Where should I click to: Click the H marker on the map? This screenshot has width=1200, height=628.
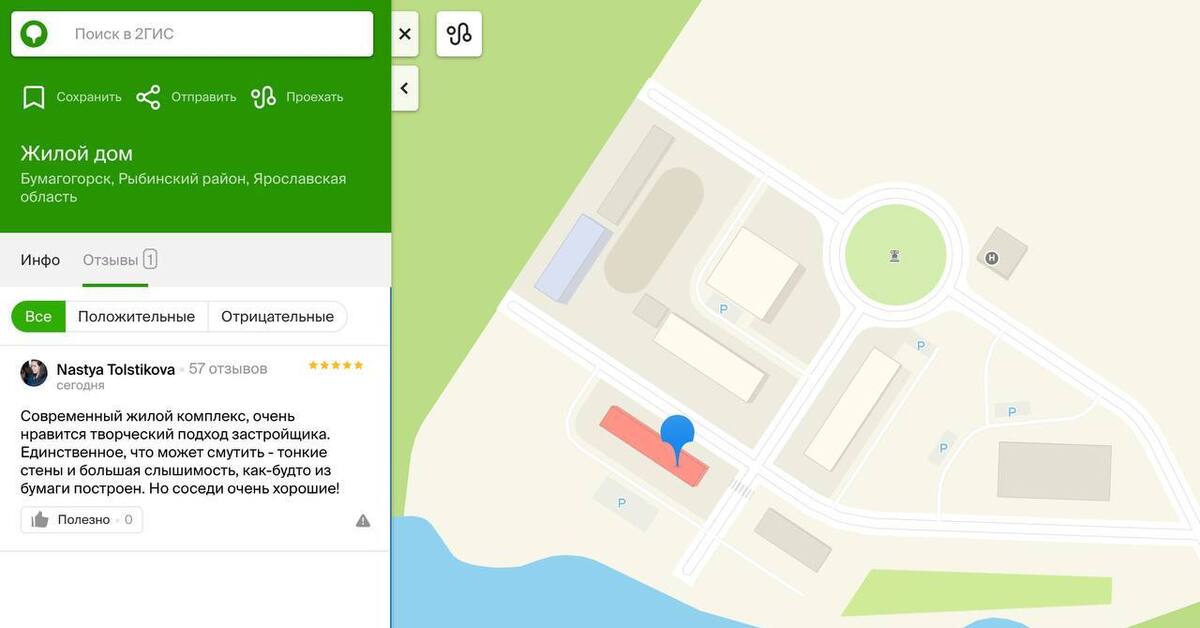tap(992, 258)
